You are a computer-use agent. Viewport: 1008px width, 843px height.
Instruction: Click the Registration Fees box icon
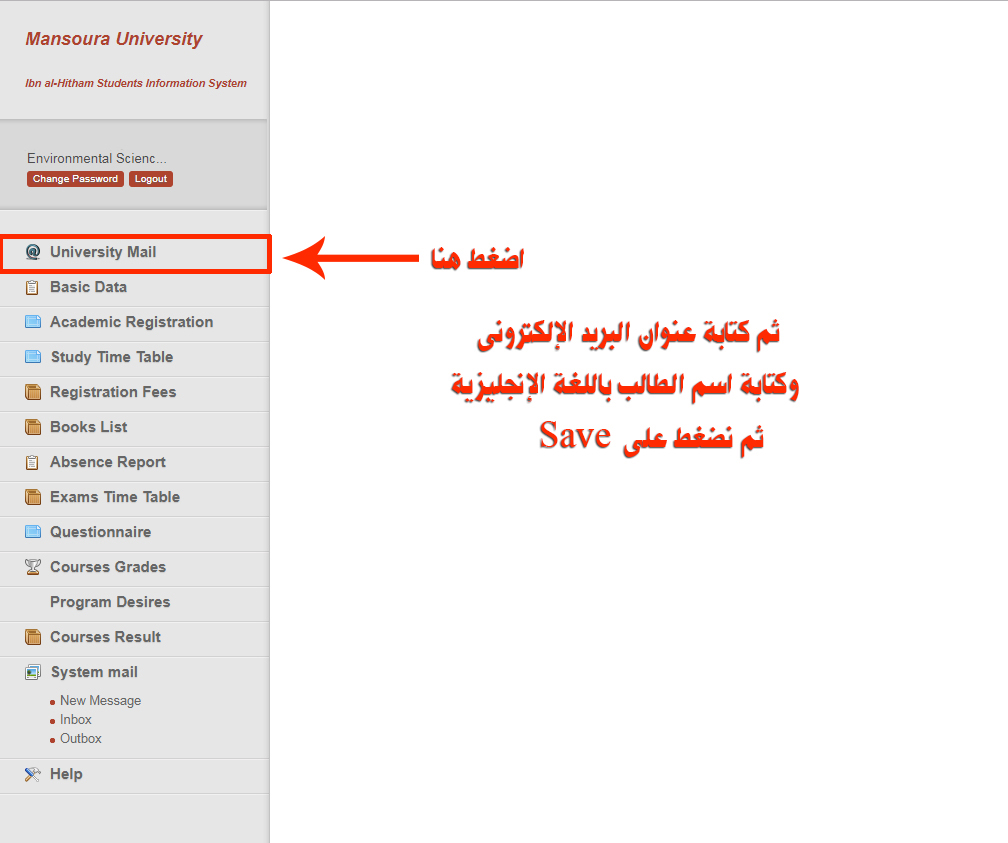coord(32,392)
